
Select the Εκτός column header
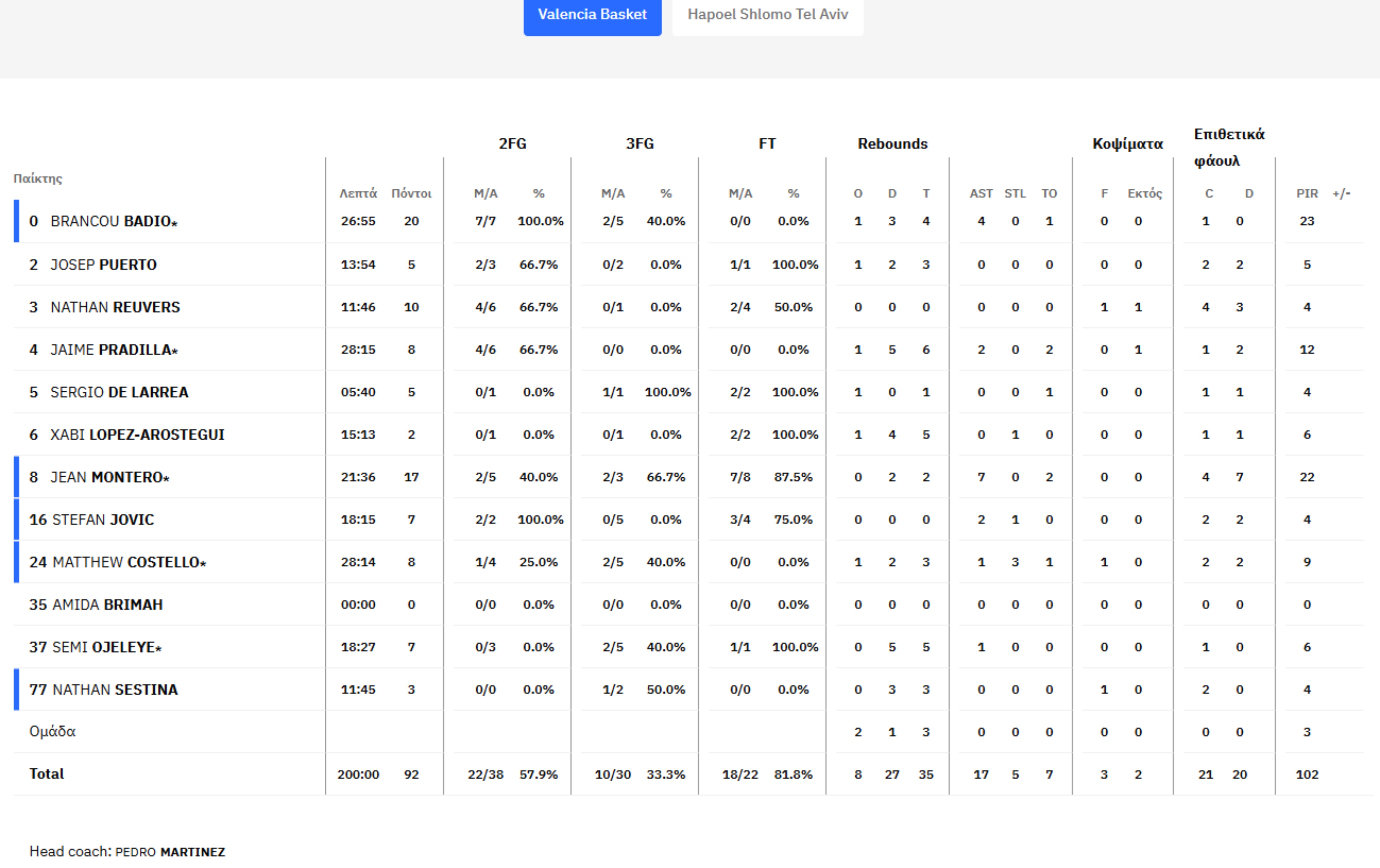pyautogui.click(x=1144, y=193)
